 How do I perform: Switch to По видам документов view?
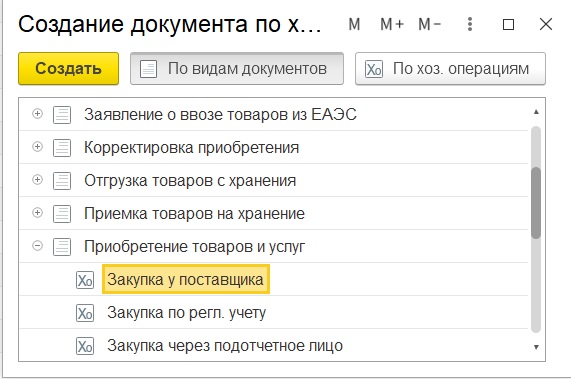pyautogui.click(x=237, y=68)
